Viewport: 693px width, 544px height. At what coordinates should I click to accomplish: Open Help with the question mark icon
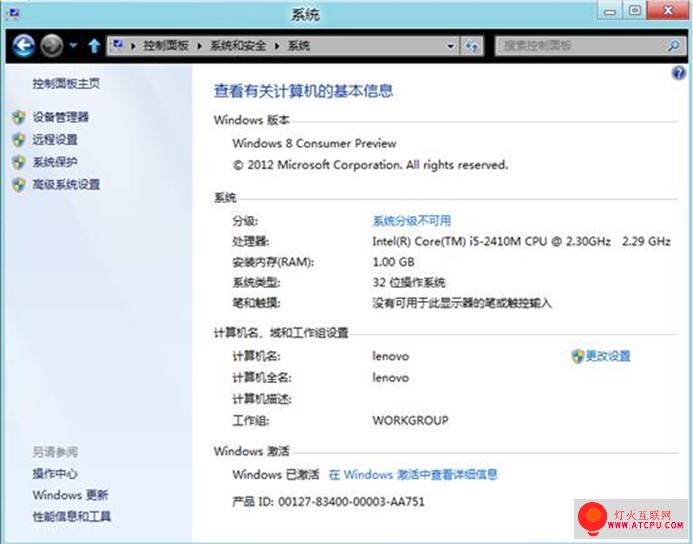click(x=678, y=73)
